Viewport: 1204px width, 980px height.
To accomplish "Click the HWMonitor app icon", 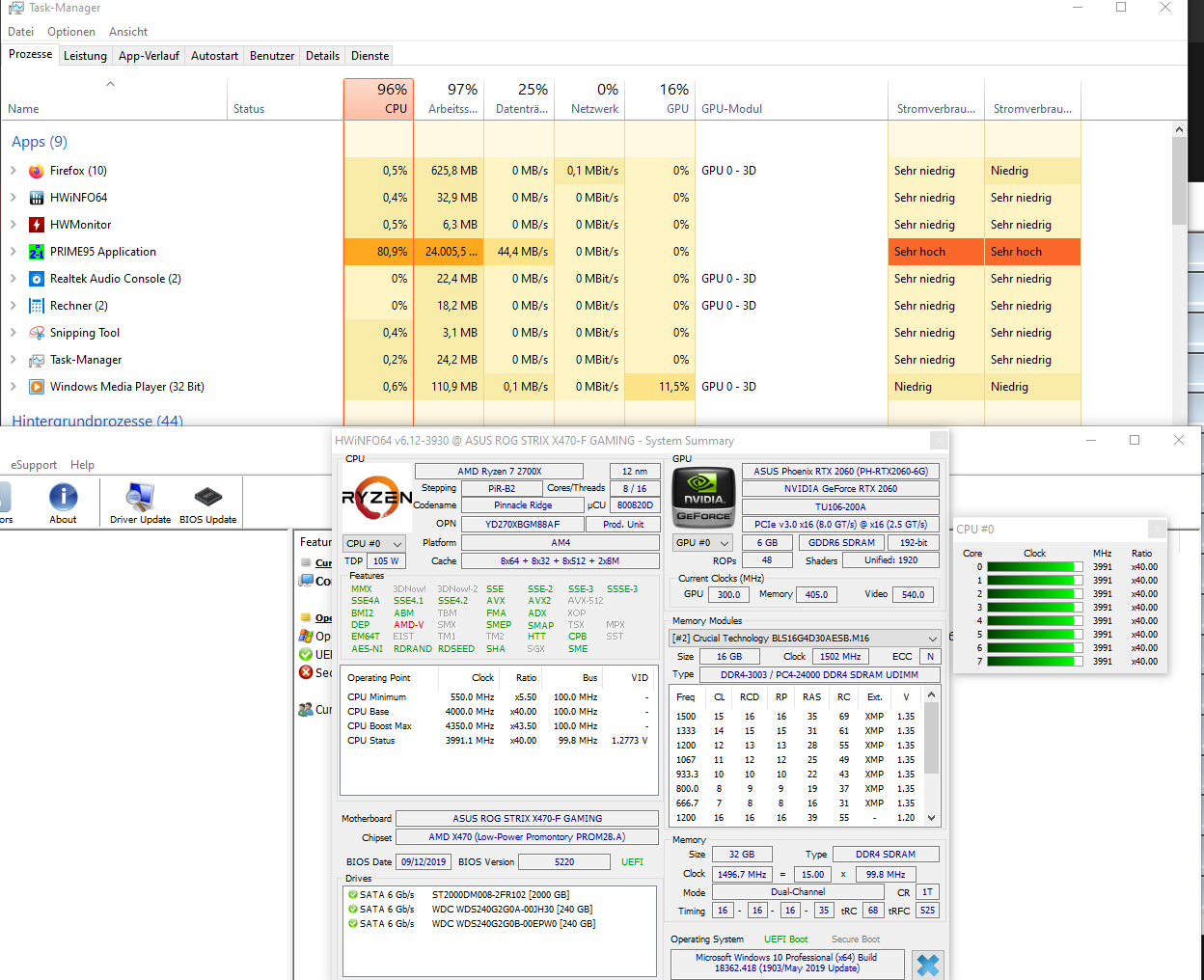I will 37,225.
